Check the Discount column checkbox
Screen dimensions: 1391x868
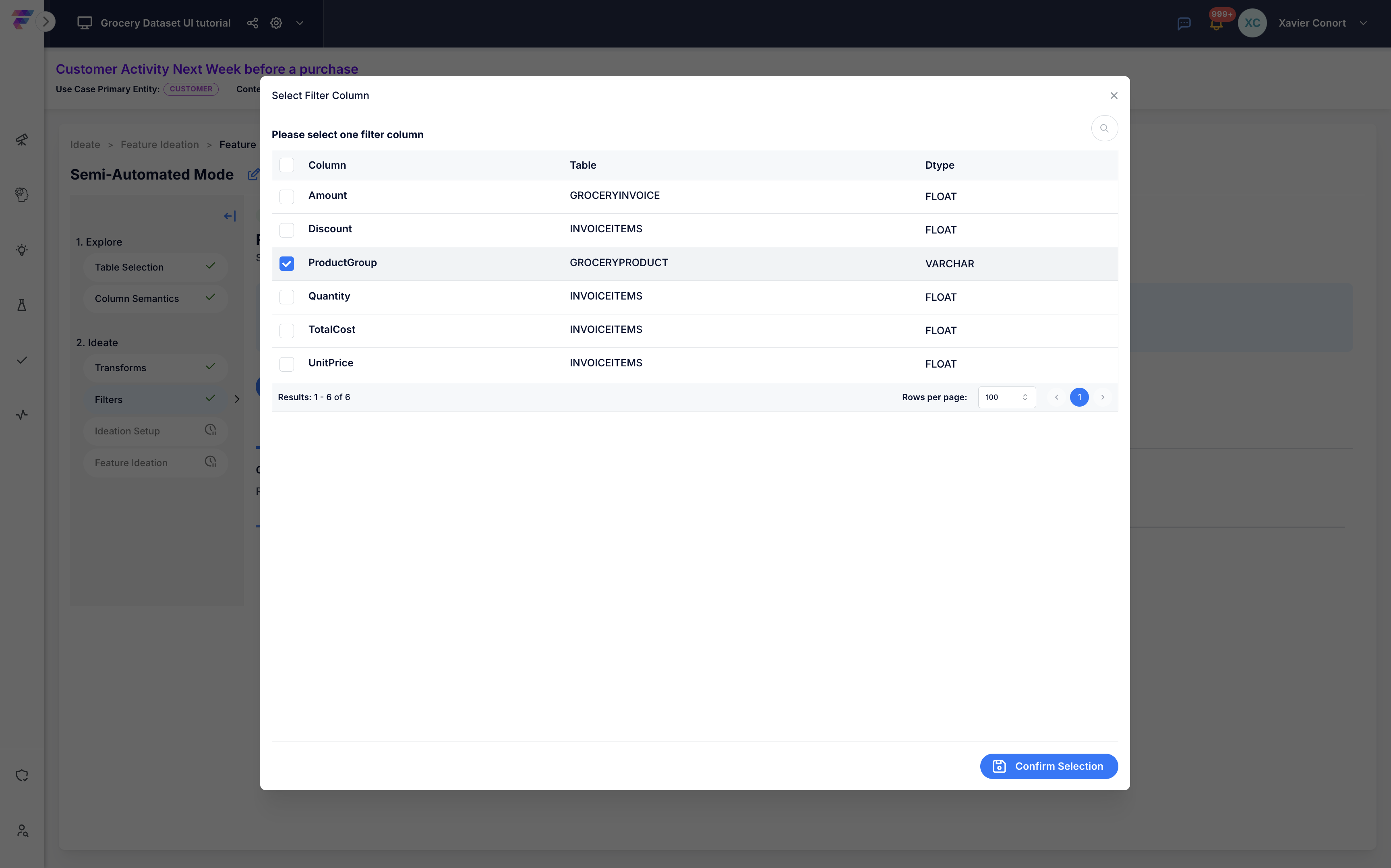point(286,230)
